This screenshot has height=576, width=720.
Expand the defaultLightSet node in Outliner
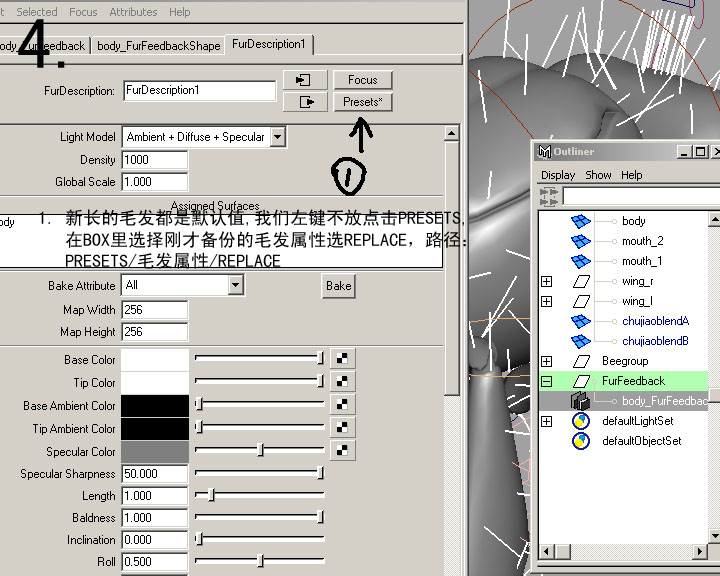pyautogui.click(x=546, y=421)
